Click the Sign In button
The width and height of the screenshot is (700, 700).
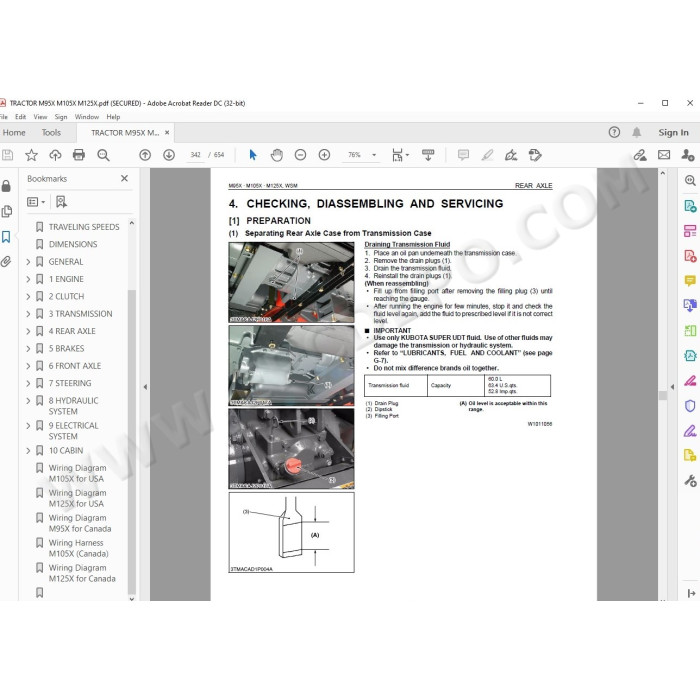[673, 133]
